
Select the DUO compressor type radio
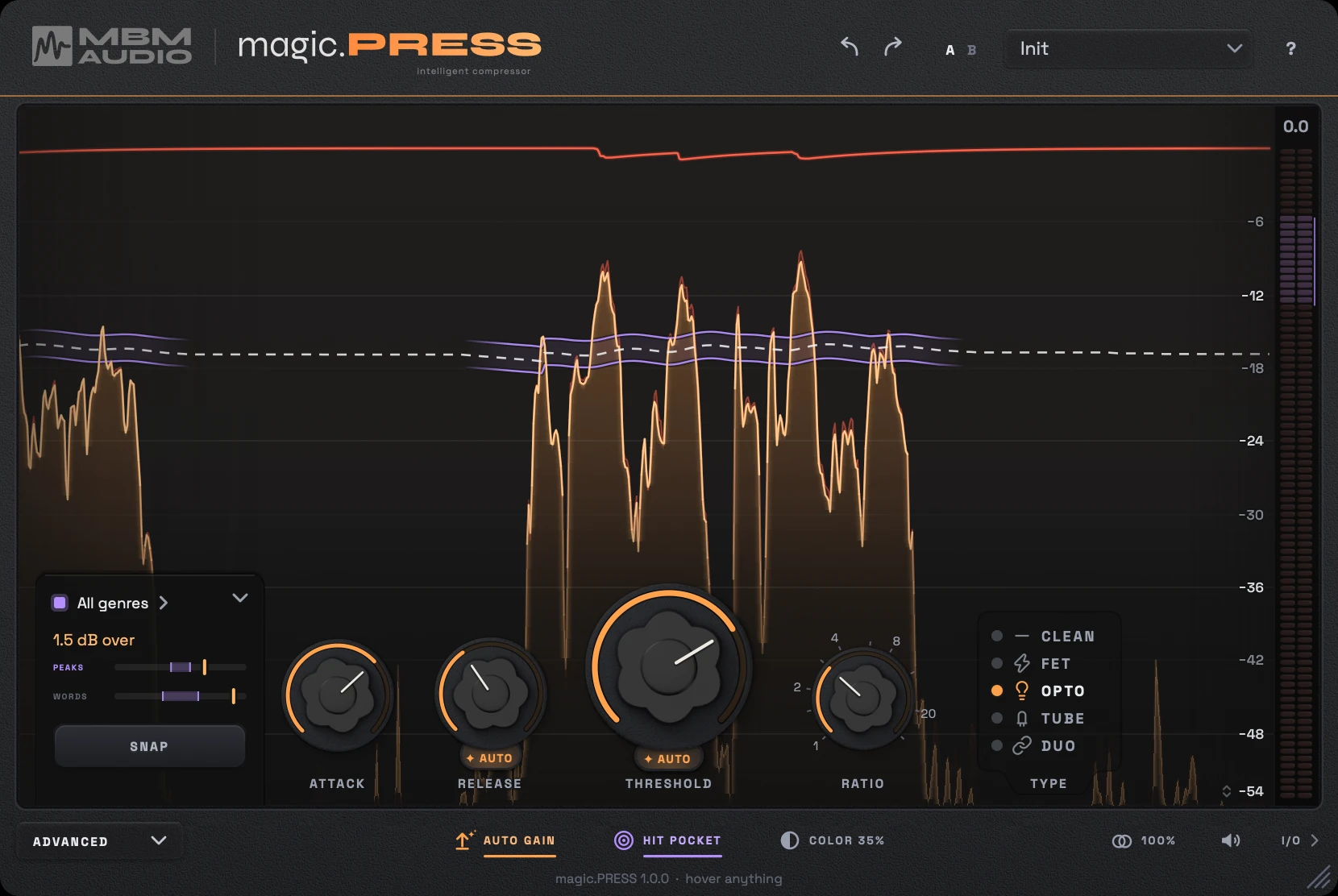997,745
